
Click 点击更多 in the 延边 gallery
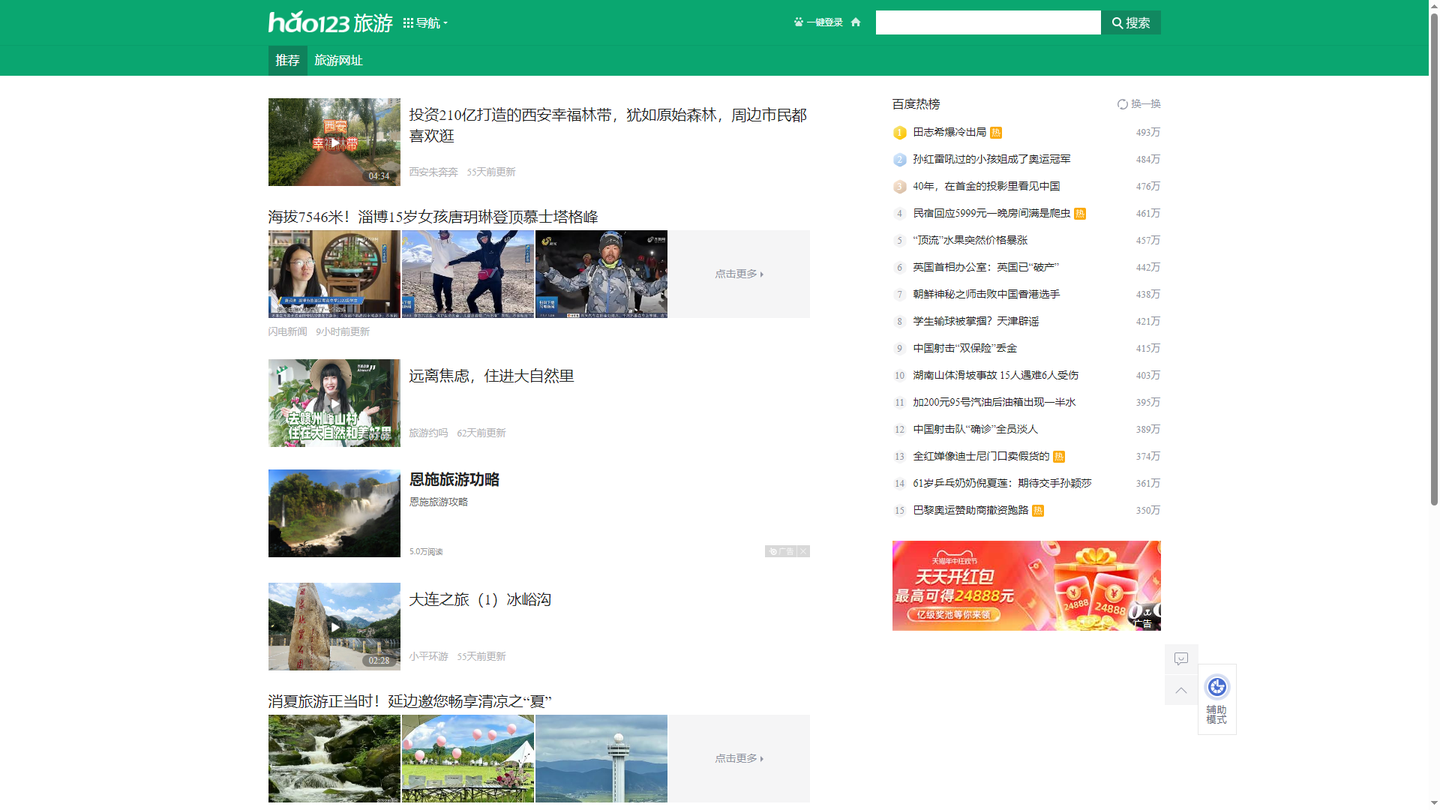pos(739,758)
